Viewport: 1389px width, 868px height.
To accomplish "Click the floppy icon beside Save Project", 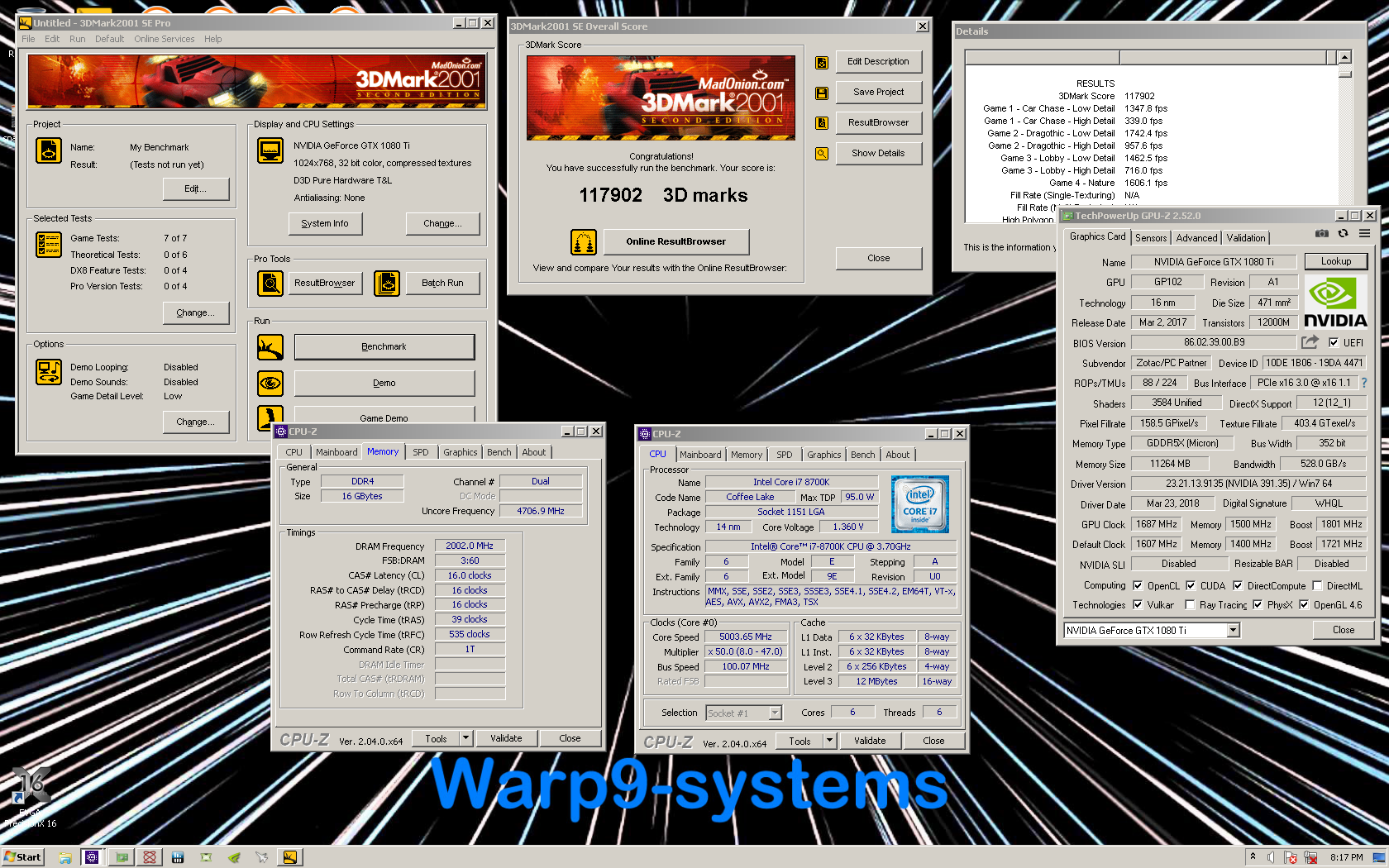I will pyautogui.click(x=822, y=93).
